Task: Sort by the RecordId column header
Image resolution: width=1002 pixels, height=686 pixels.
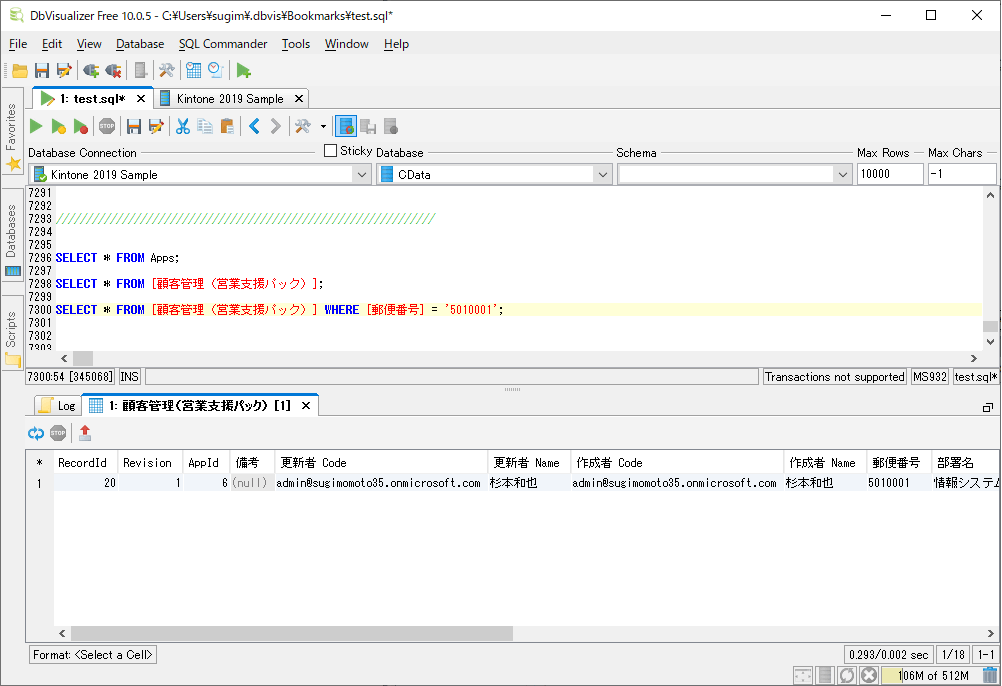Action: 86,462
